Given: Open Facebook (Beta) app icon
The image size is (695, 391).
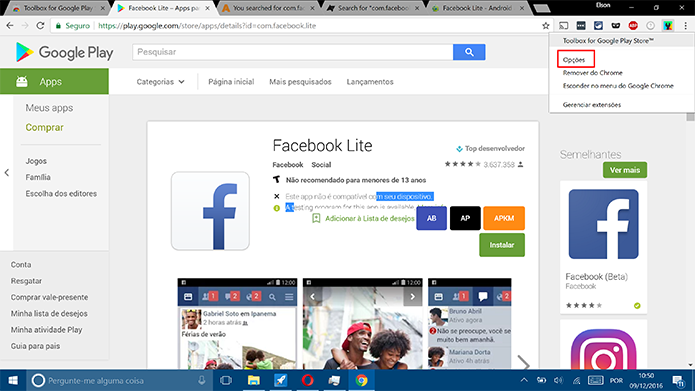Looking at the screenshot, I should pos(603,224).
